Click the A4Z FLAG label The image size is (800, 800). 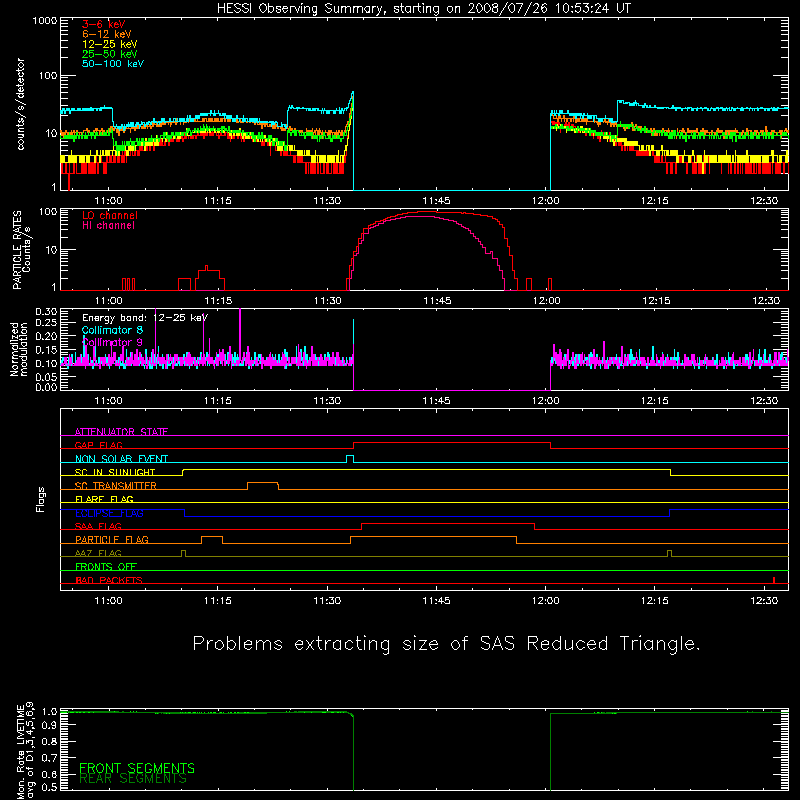pos(98,553)
